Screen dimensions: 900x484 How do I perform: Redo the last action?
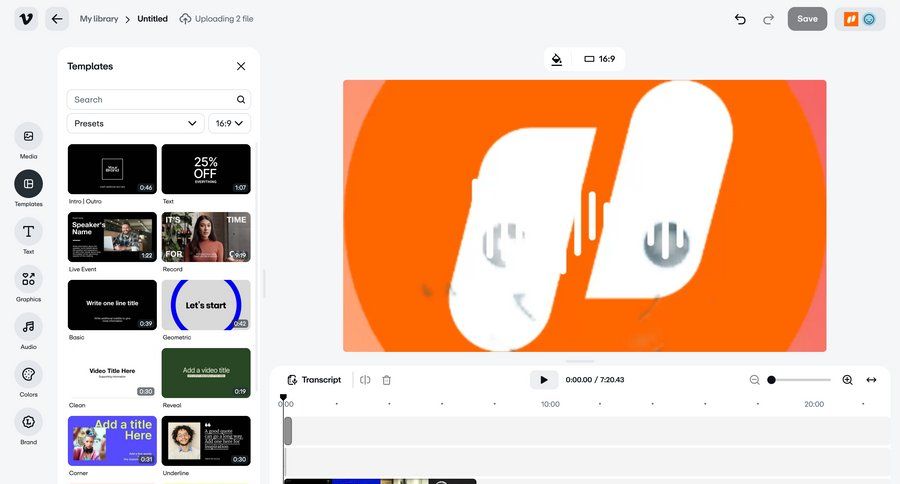point(768,19)
